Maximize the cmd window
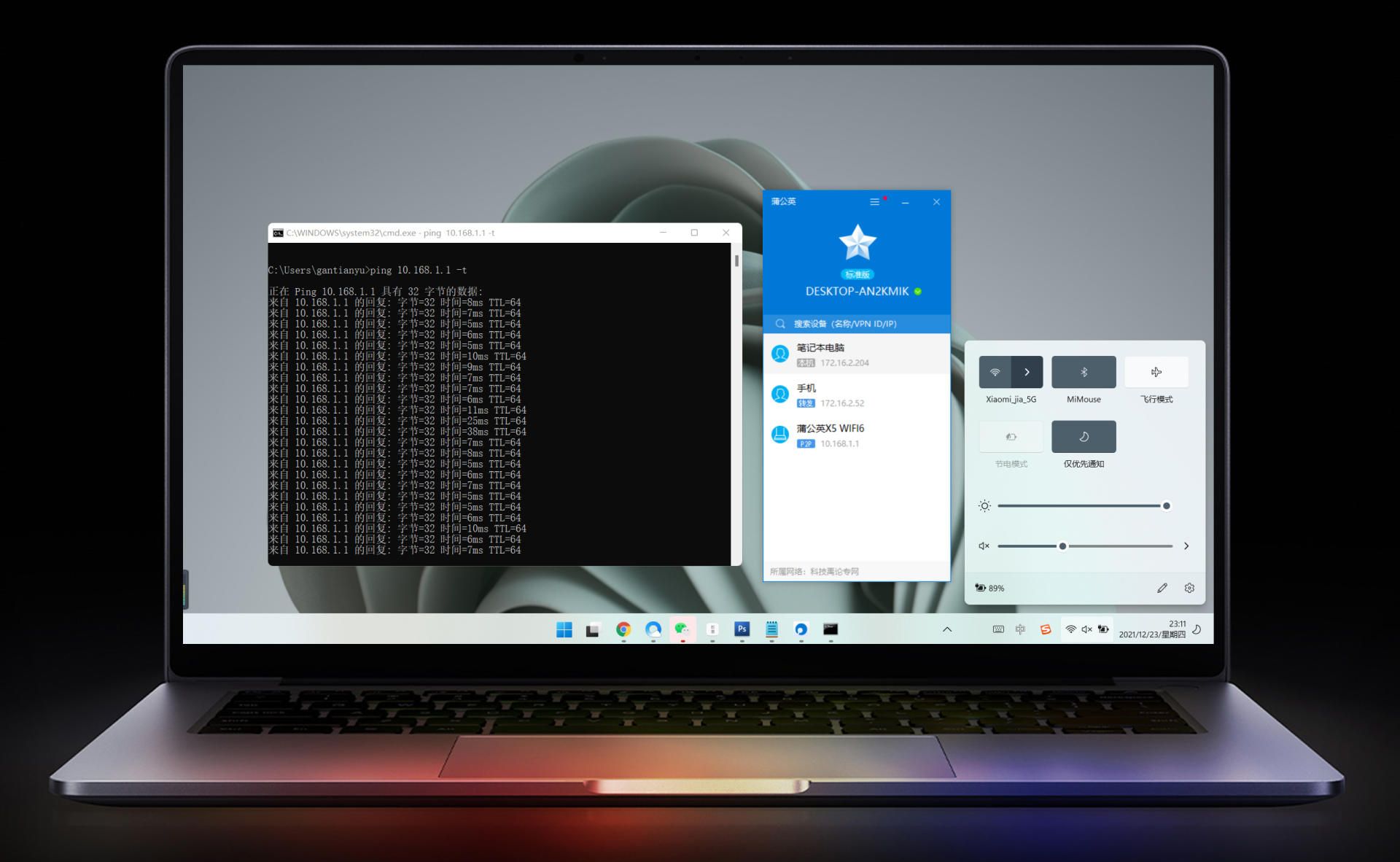The image size is (1400, 862). click(694, 233)
